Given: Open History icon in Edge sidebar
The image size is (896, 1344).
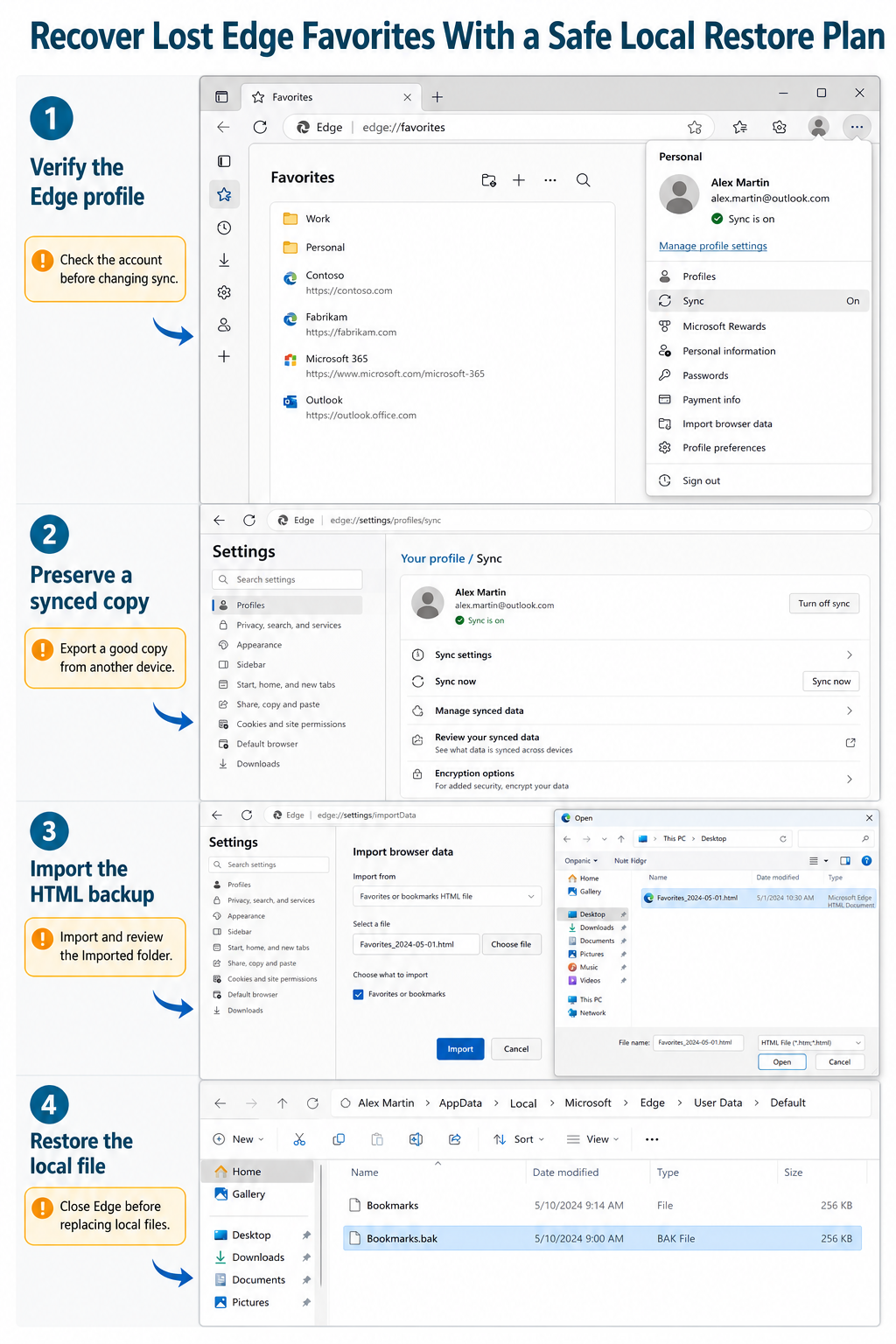Looking at the screenshot, I should click(224, 227).
